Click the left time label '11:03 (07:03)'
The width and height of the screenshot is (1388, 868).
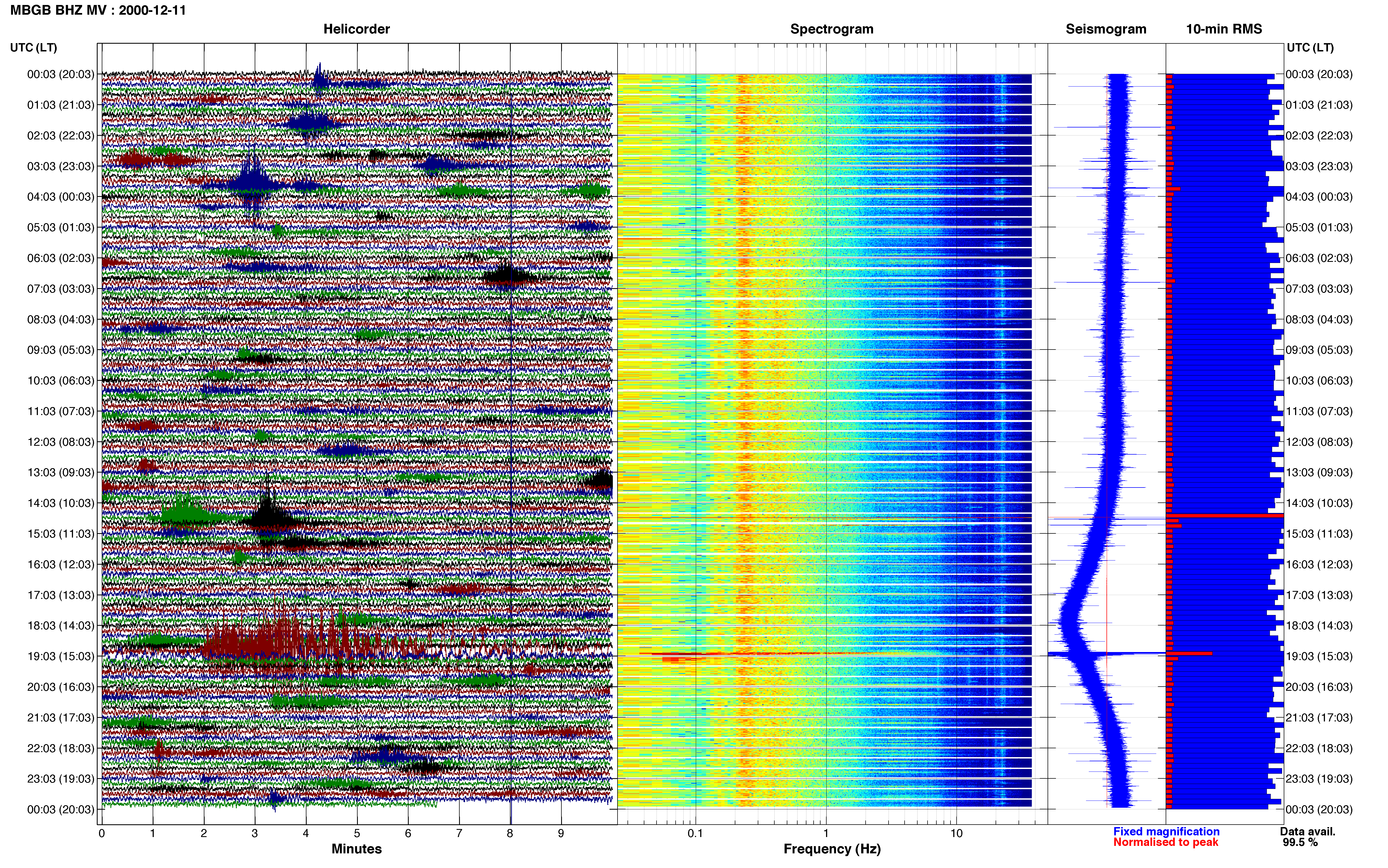60,411
